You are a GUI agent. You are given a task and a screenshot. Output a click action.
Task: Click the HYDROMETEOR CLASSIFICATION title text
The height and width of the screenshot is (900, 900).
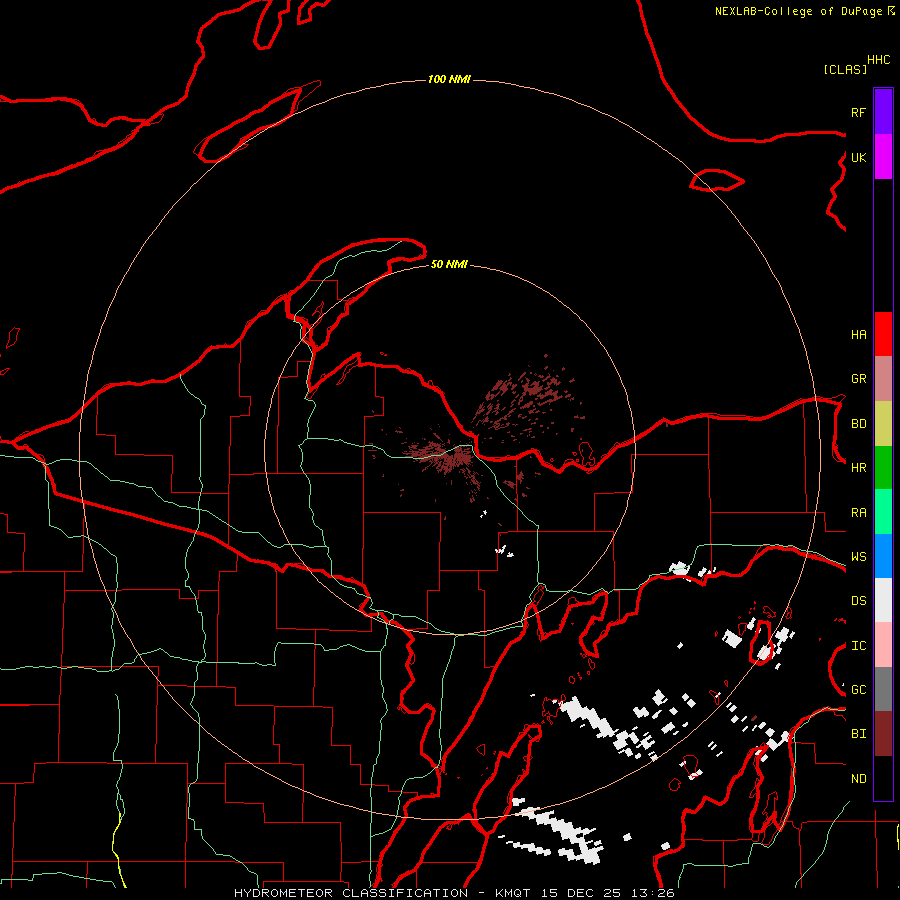click(351, 893)
